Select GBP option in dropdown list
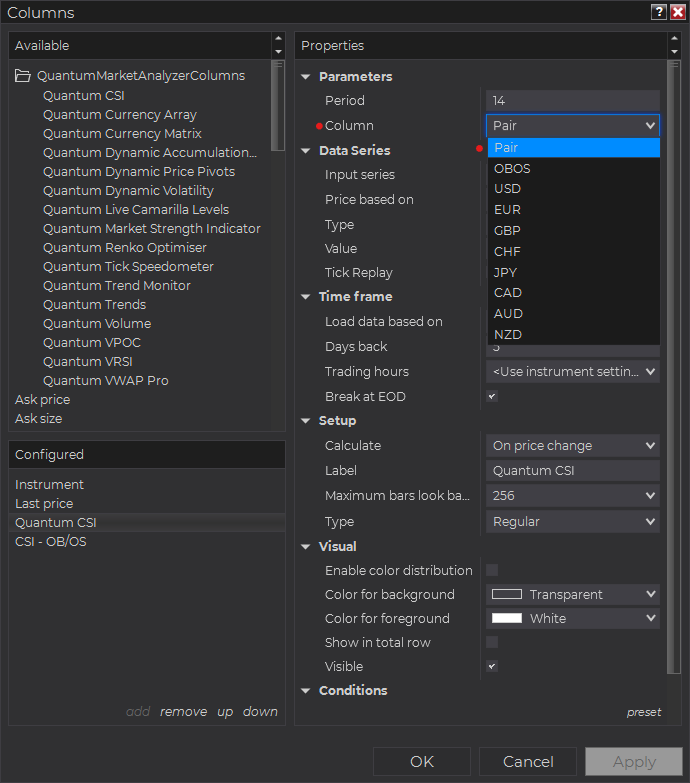Viewport: 690px width, 783px height. [x=574, y=231]
